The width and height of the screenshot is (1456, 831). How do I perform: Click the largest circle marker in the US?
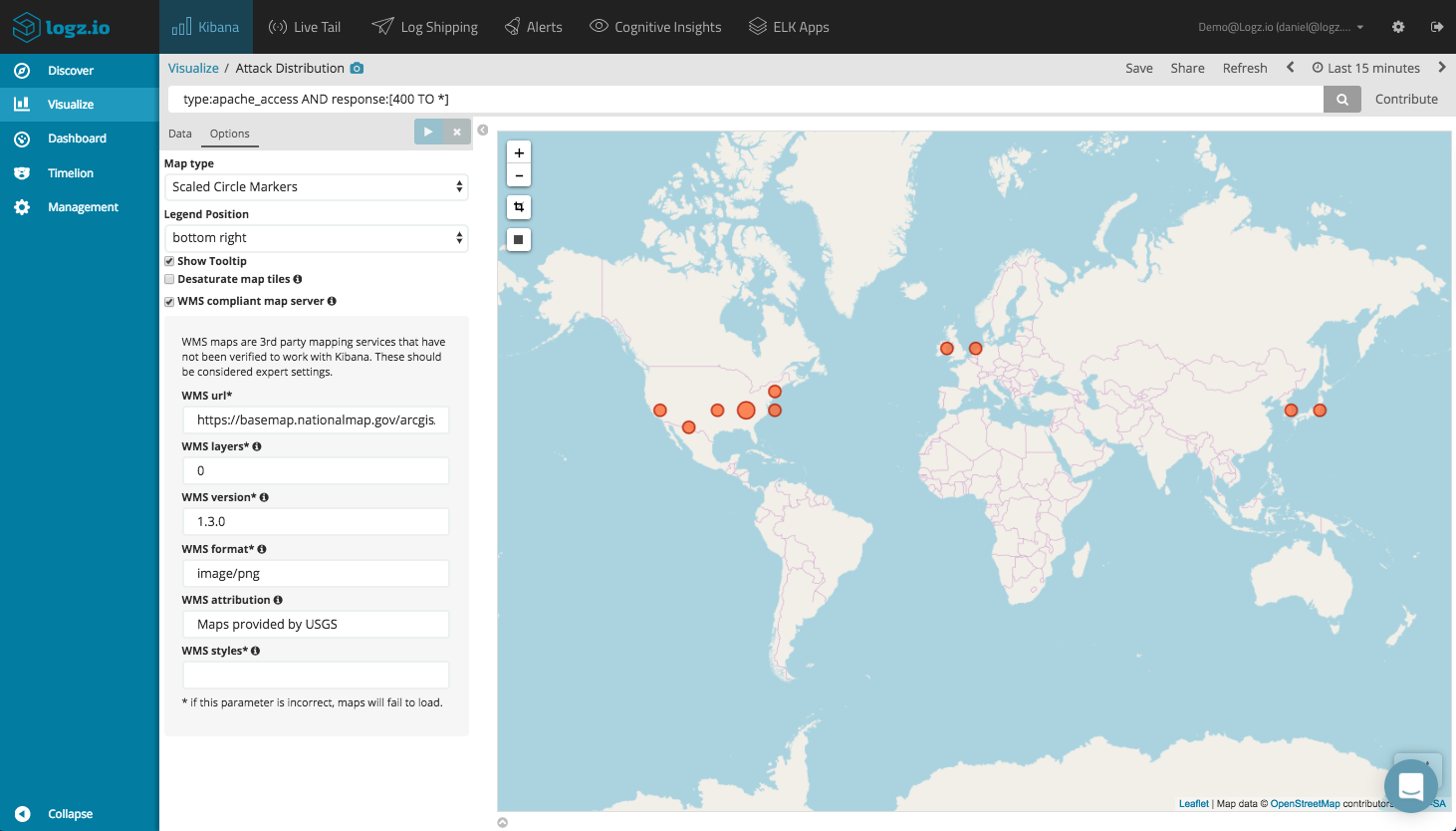pos(746,410)
